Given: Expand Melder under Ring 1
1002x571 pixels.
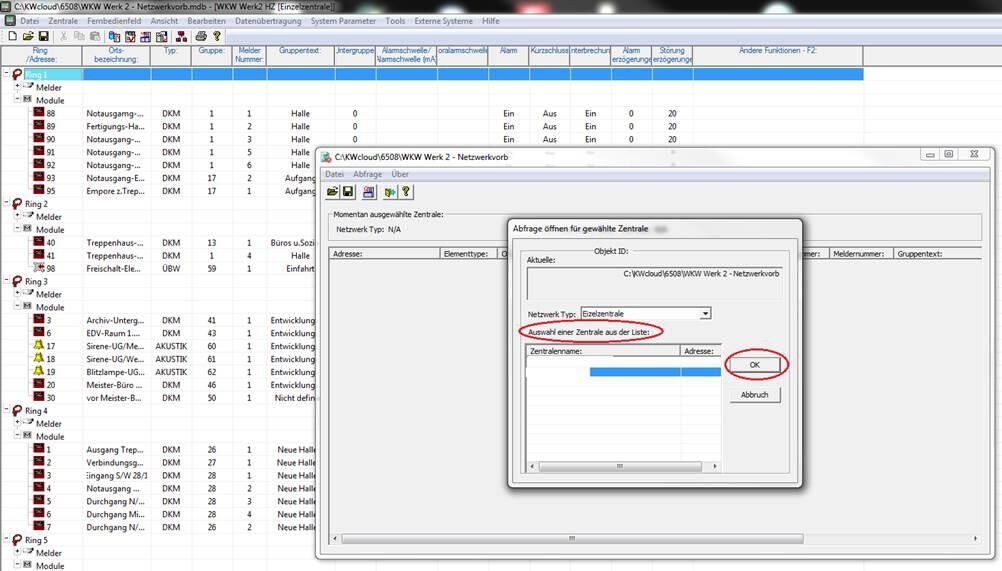Looking at the screenshot, I should [x=17, y=86].
